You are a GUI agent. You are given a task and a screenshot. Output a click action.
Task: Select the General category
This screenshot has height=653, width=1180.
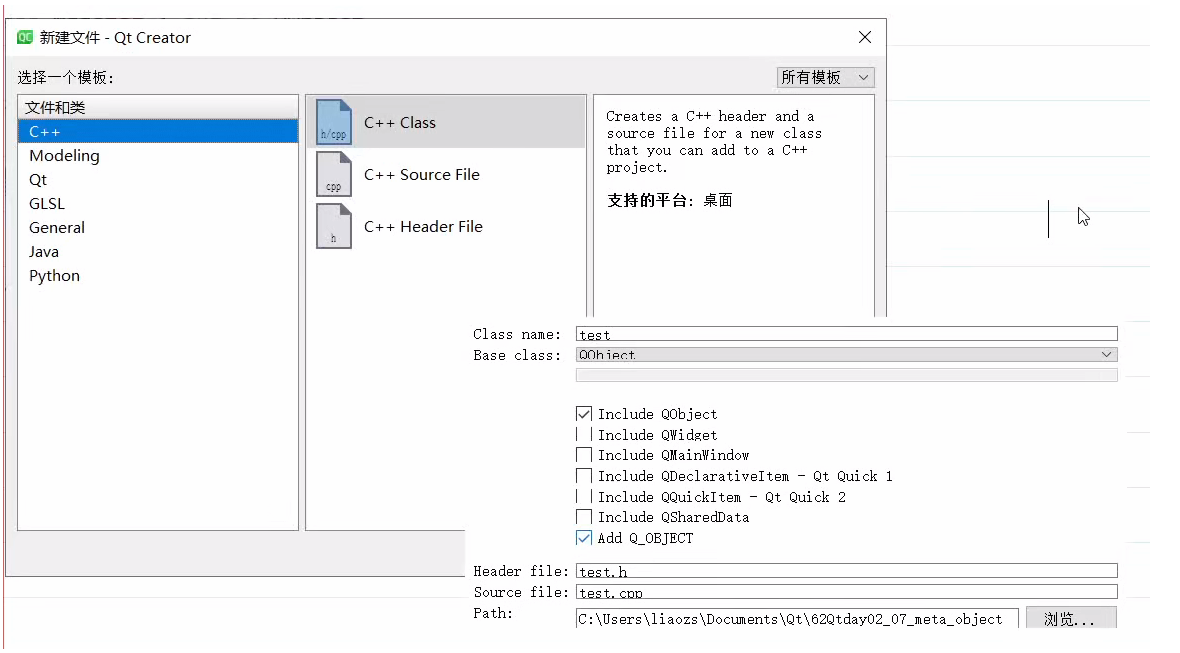pyautogui.click(x=158, y=228)
